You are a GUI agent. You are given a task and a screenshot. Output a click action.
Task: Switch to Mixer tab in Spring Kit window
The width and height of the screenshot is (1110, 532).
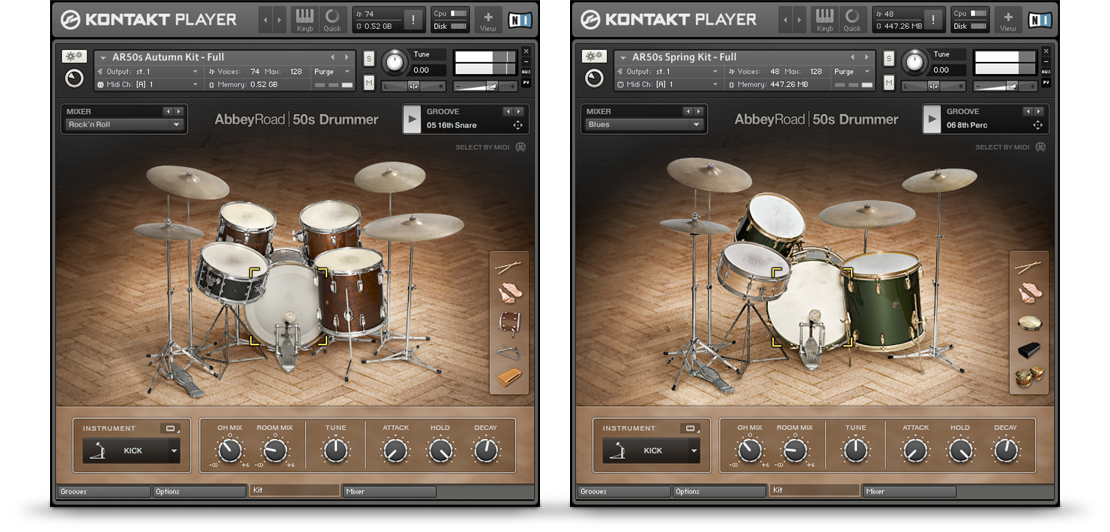click(x=910, y=492)
